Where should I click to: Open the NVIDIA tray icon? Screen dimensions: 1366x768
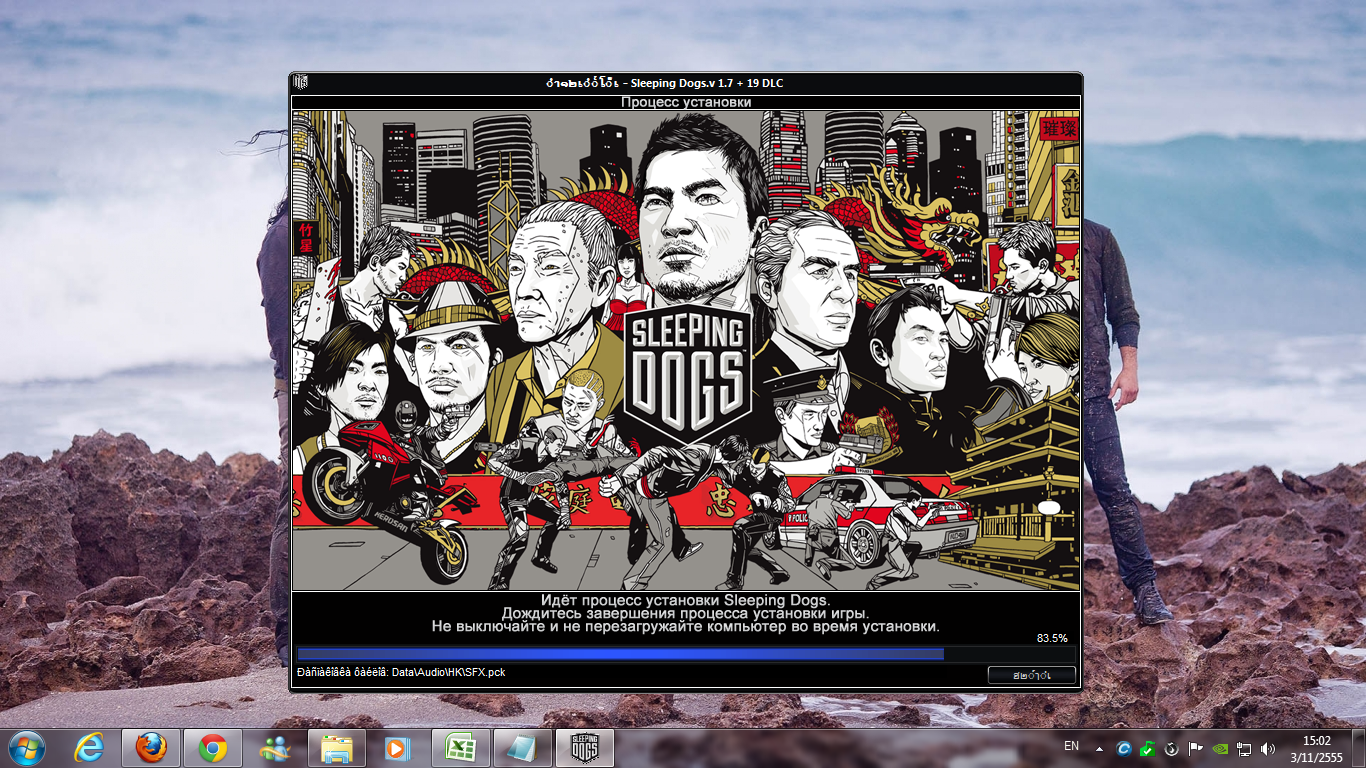click(x=1220, y=748)
